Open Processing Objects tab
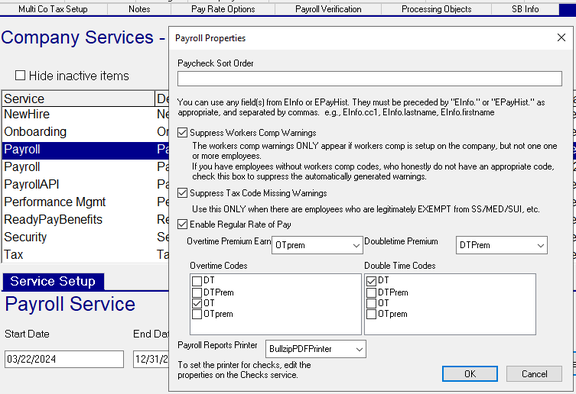576x394 pixels. (x=436, y=9)
